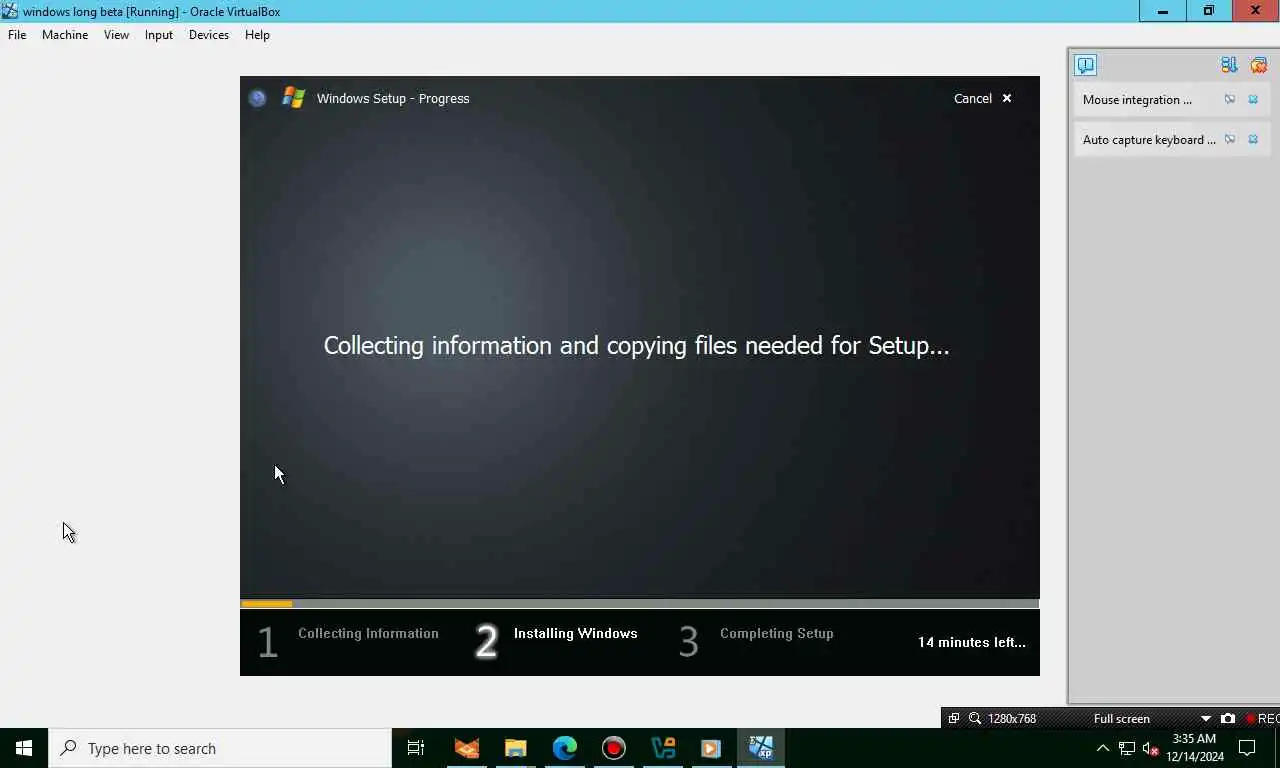Image resolution: width=1280 pixels, height=768 pixels.
Task: Open the Devices menu
Action: coord(209,35)
